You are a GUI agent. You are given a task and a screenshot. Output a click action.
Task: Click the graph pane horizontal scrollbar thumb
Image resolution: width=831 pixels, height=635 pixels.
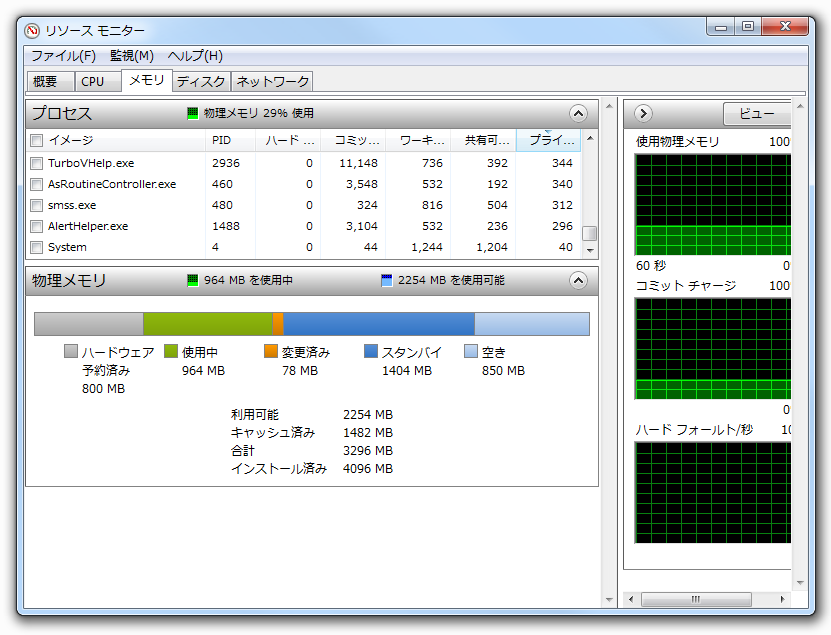pyautogui.click(x=695, y=599)
